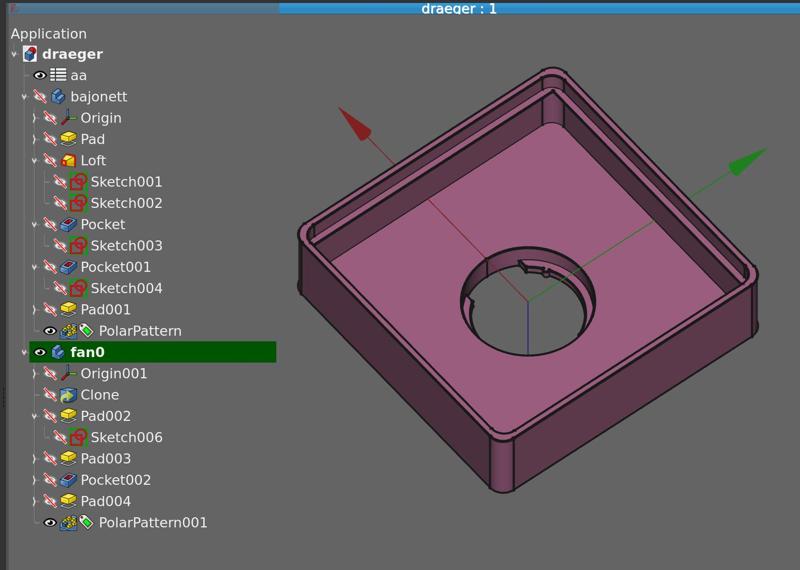800x570 pixels.
Task: Collapse the Pocket feature node
Action: point(34,225)
